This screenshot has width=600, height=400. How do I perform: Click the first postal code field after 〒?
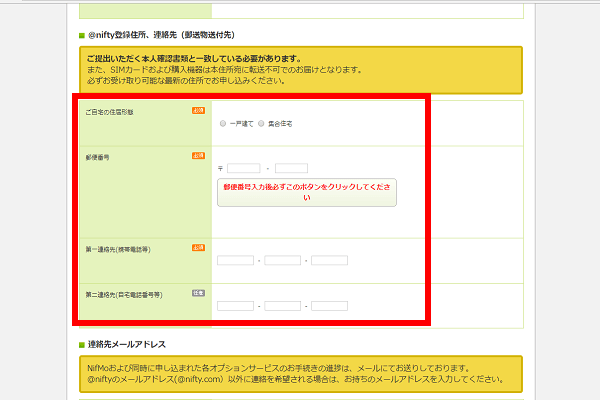[x=244, y=168]
